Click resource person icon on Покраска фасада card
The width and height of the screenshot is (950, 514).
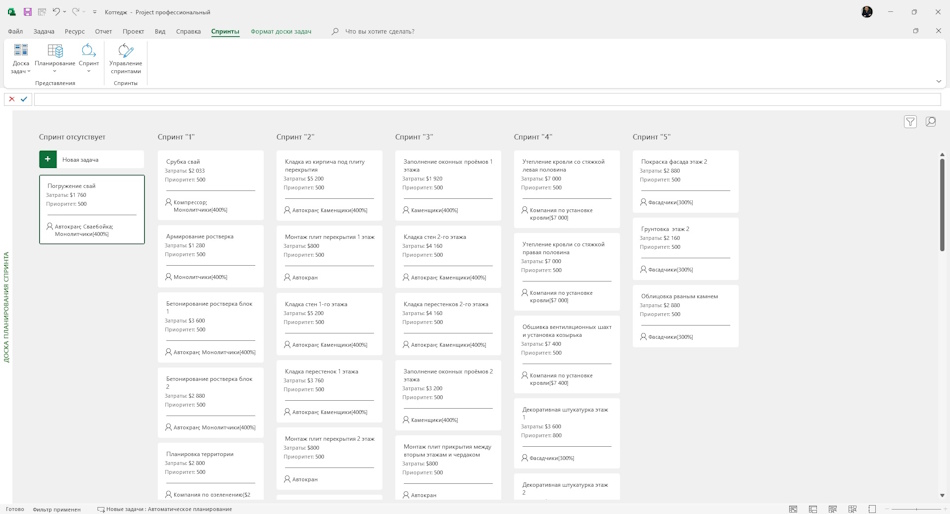[643, 202]
